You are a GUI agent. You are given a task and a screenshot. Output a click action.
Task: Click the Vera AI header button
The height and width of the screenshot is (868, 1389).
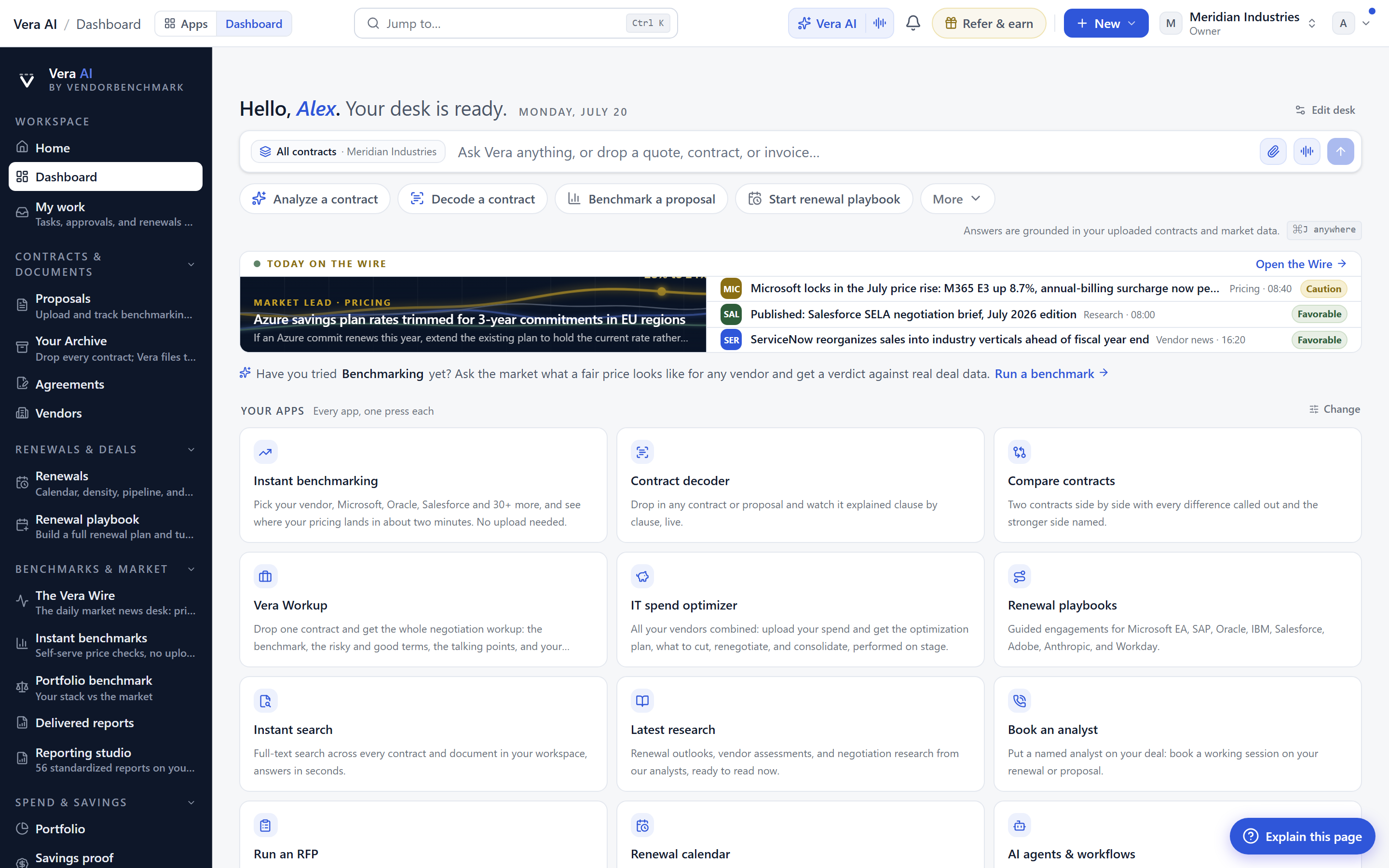click(x=827, y=24)
